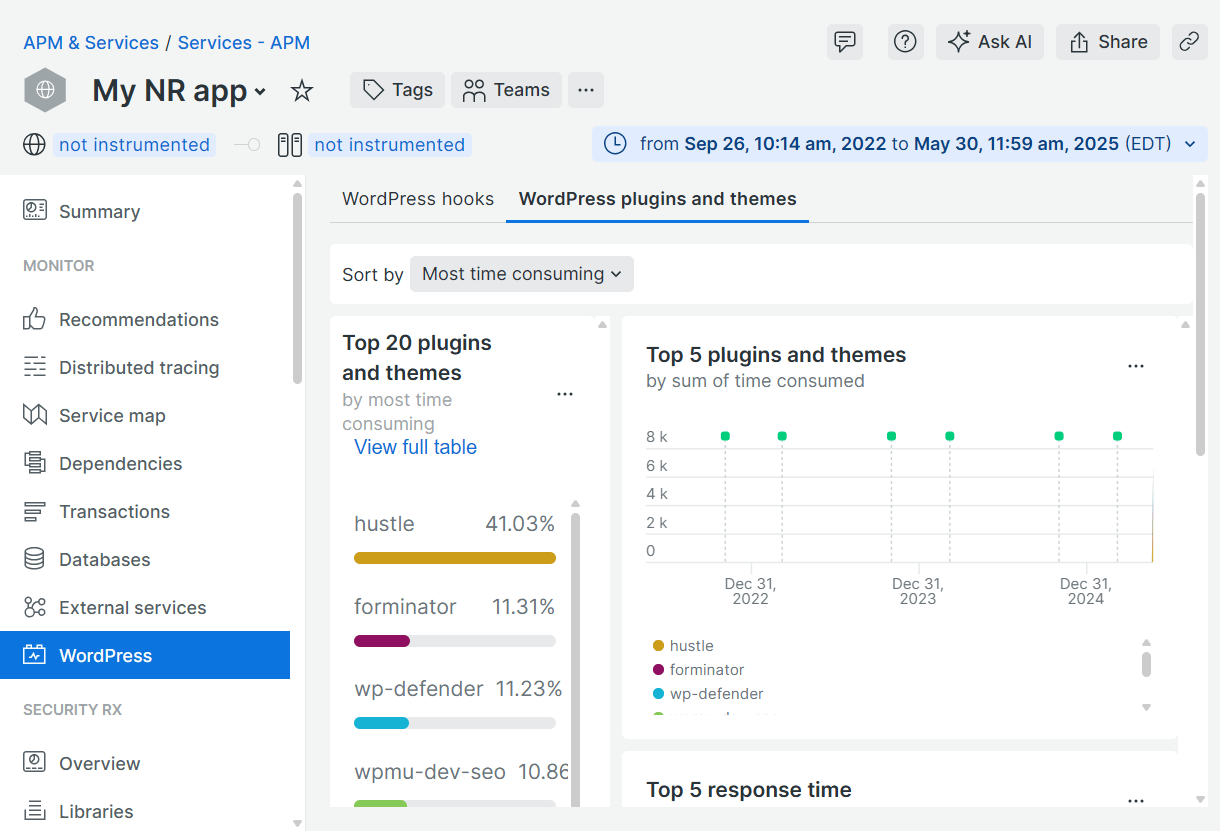The height and width of the screenshot is (831, 1220).
Task: Open the Teams button
Action: click(x=506, y=90)
